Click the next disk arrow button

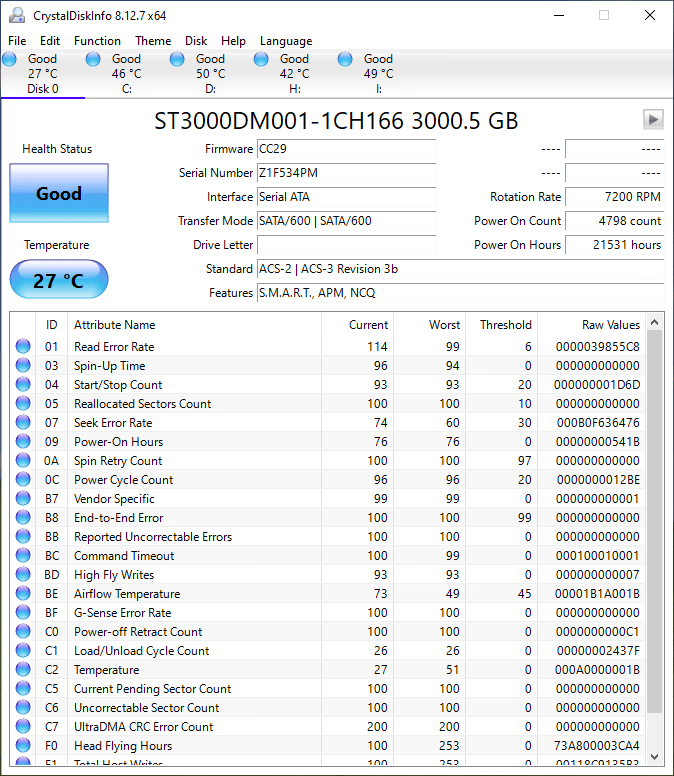[653, 120]
